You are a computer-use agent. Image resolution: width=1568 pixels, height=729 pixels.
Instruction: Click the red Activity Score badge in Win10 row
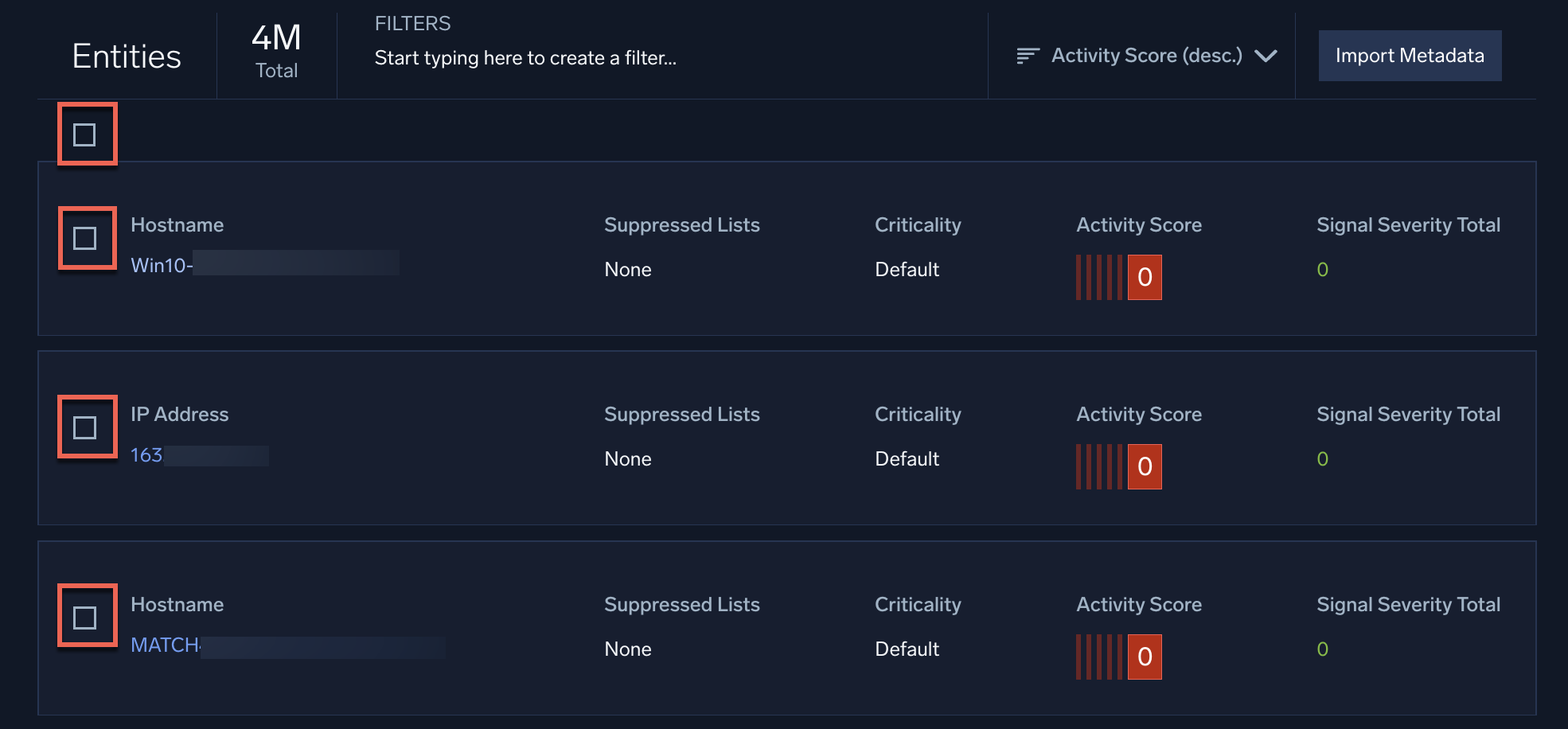[x=1144, y=277]
